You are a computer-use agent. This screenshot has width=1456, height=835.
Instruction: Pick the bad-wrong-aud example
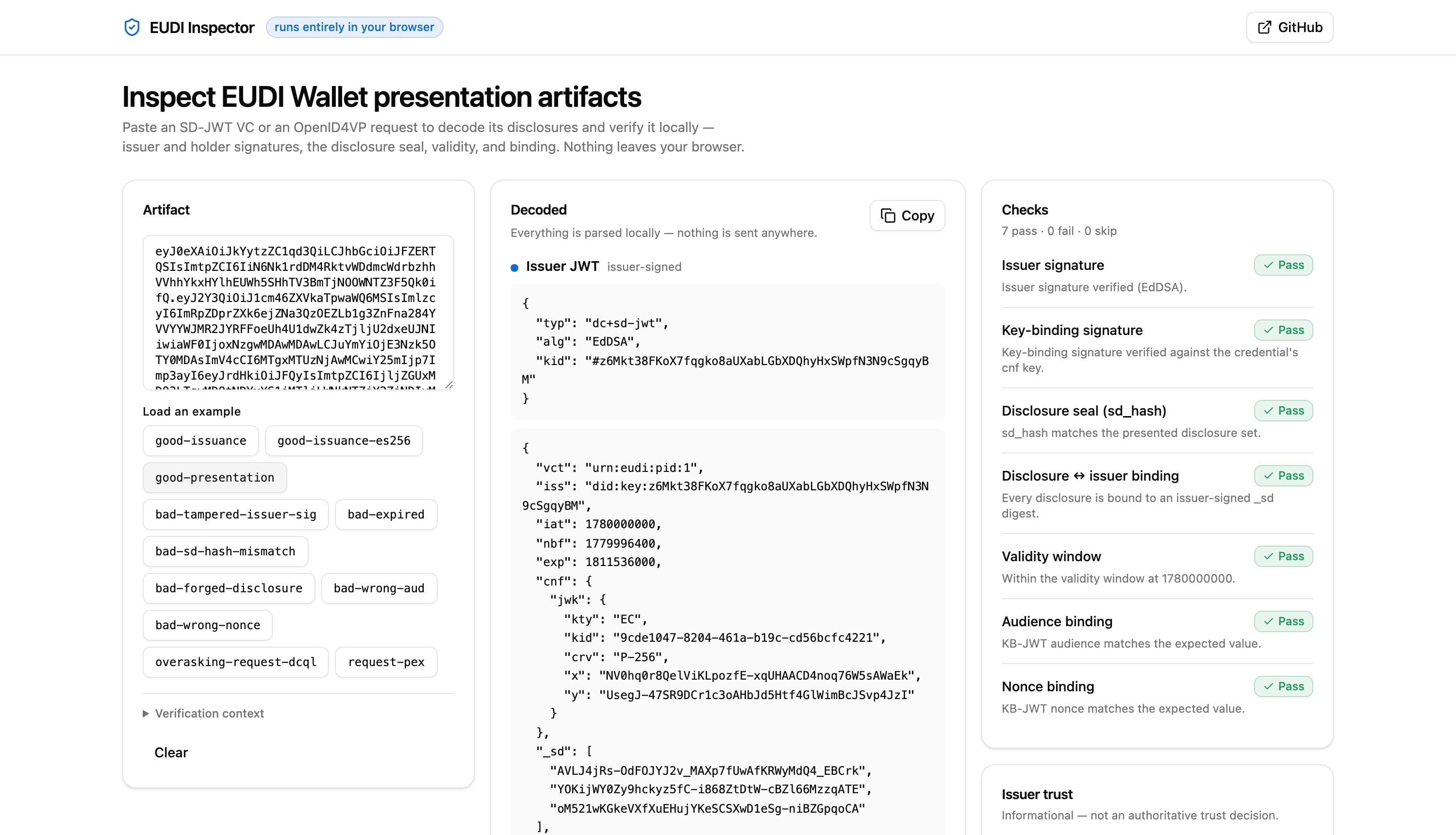(380, 588)
